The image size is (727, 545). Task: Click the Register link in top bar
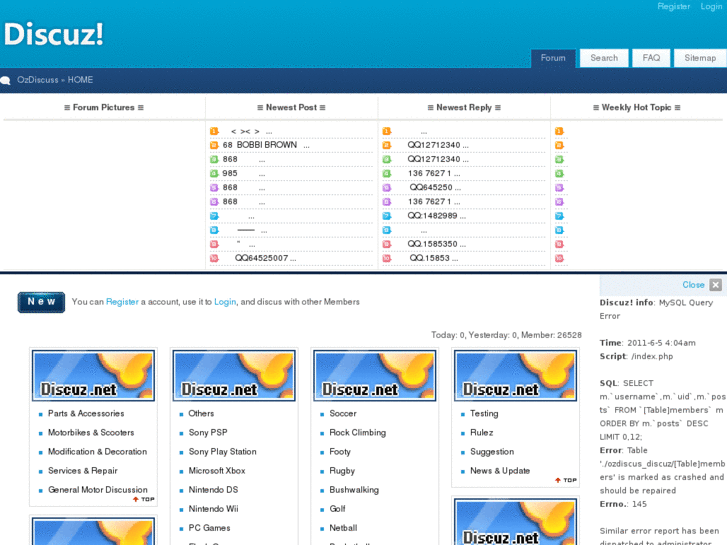point(673,6)
